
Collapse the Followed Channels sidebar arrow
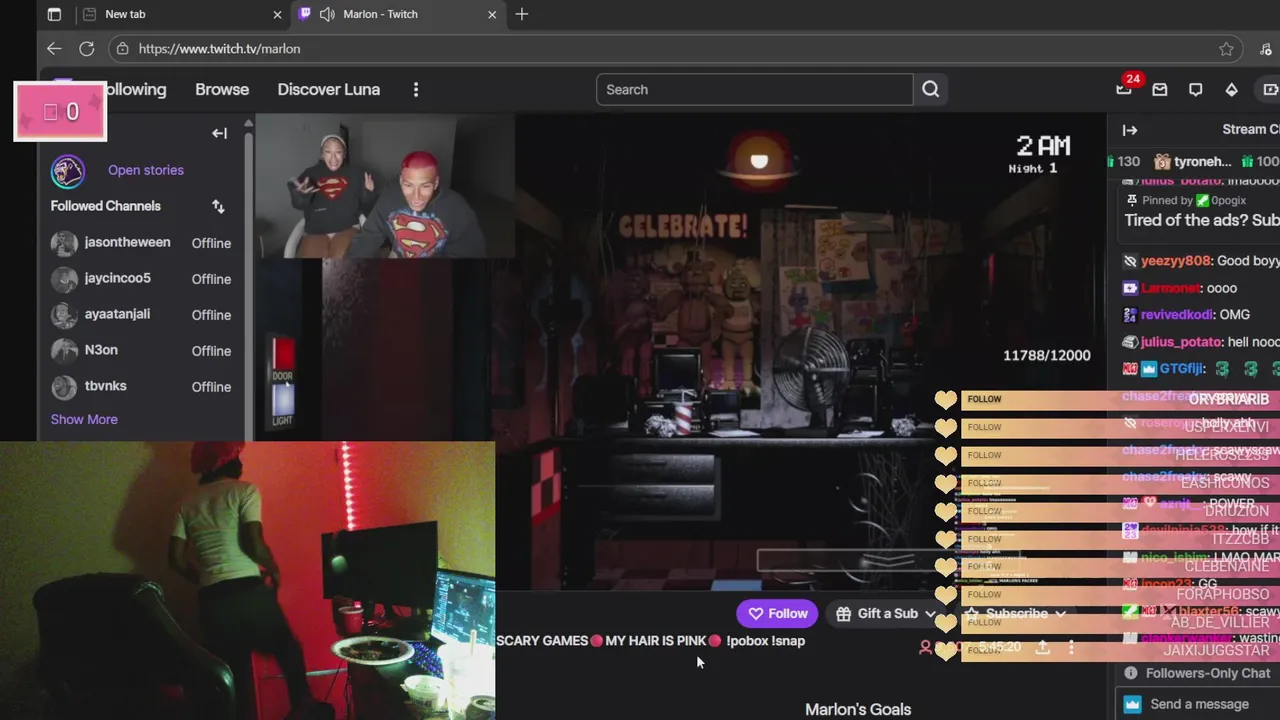click(219, 133)
